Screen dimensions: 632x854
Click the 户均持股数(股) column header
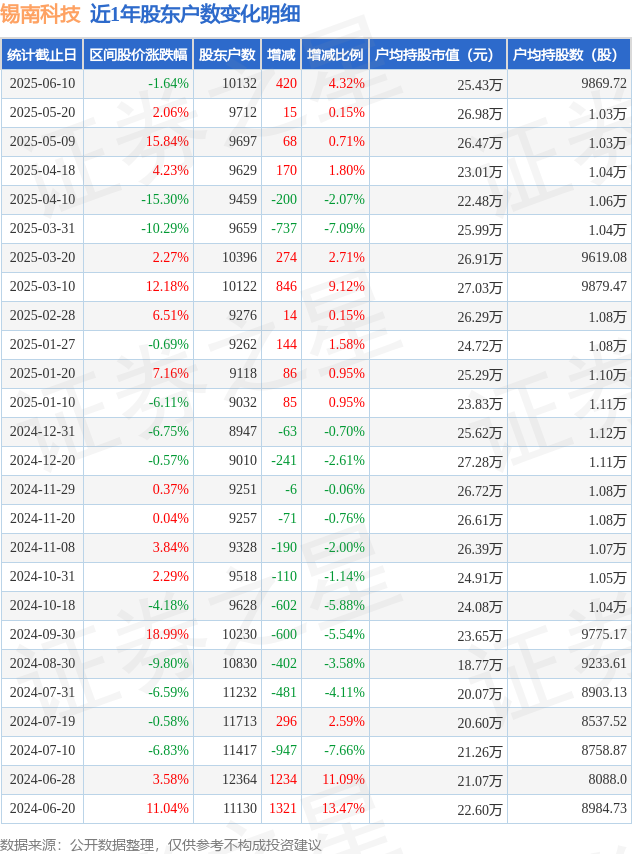point(569,54)
